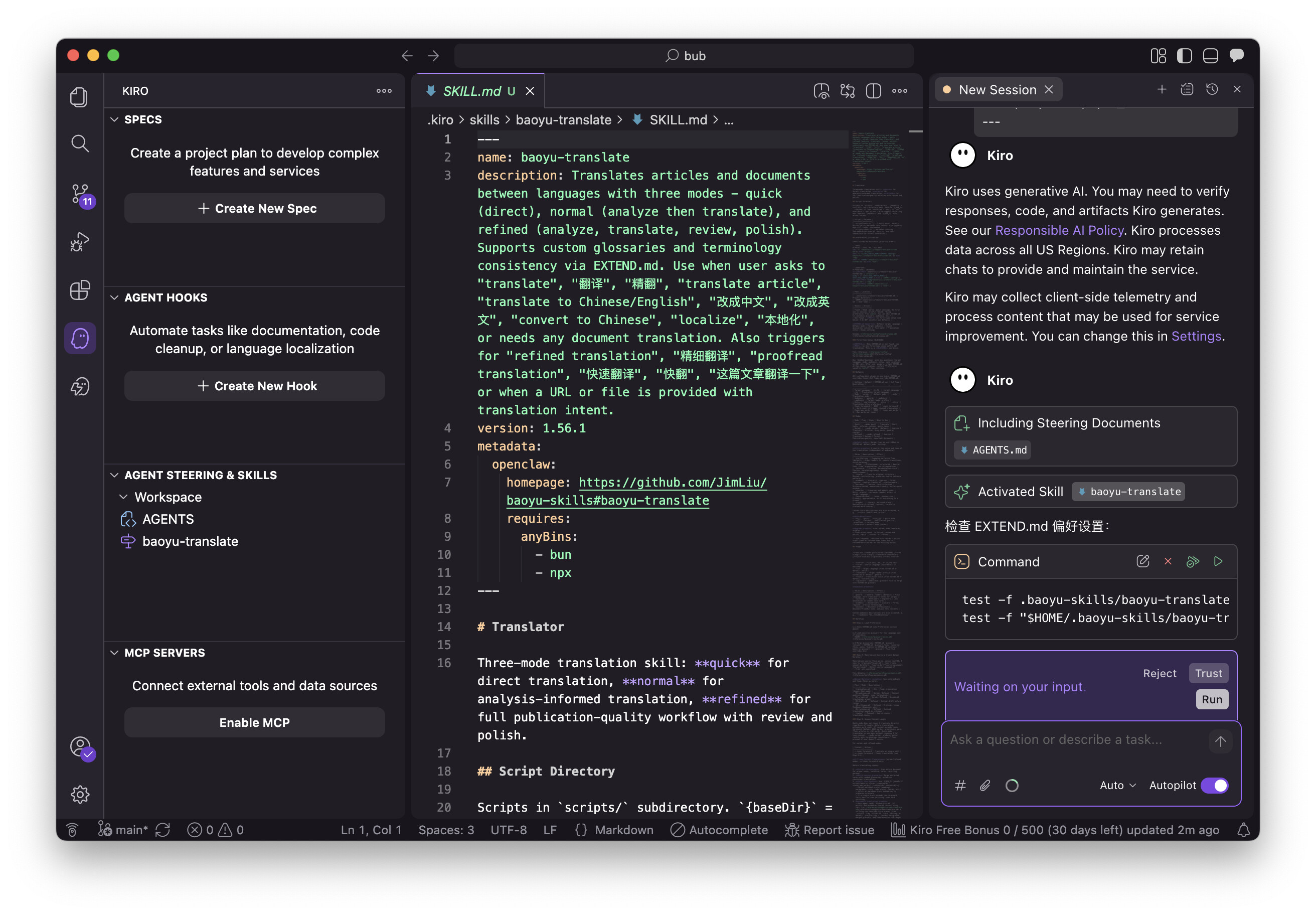Go back with the left arrow

coord(407,56)
